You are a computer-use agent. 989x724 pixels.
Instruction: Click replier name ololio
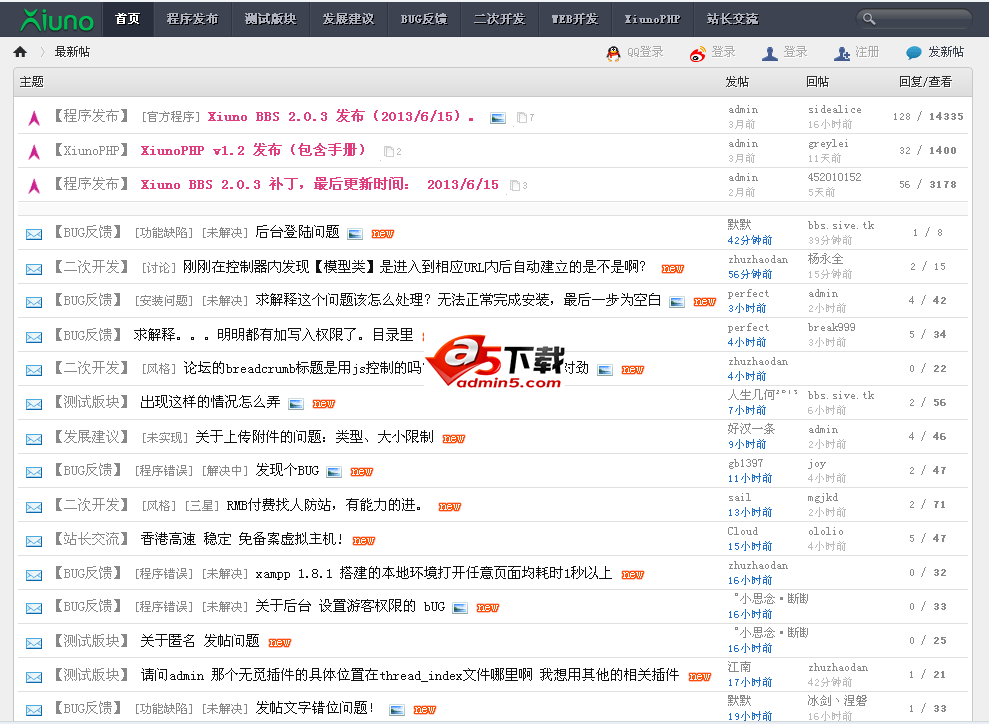pyautogui.click(x=826, y=532)
